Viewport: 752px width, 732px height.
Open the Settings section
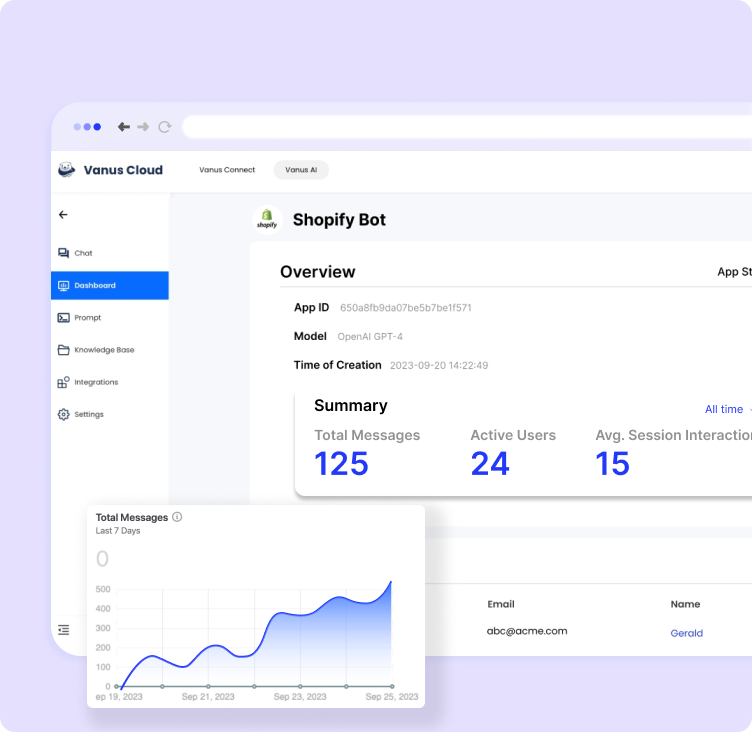pos(109,414)
